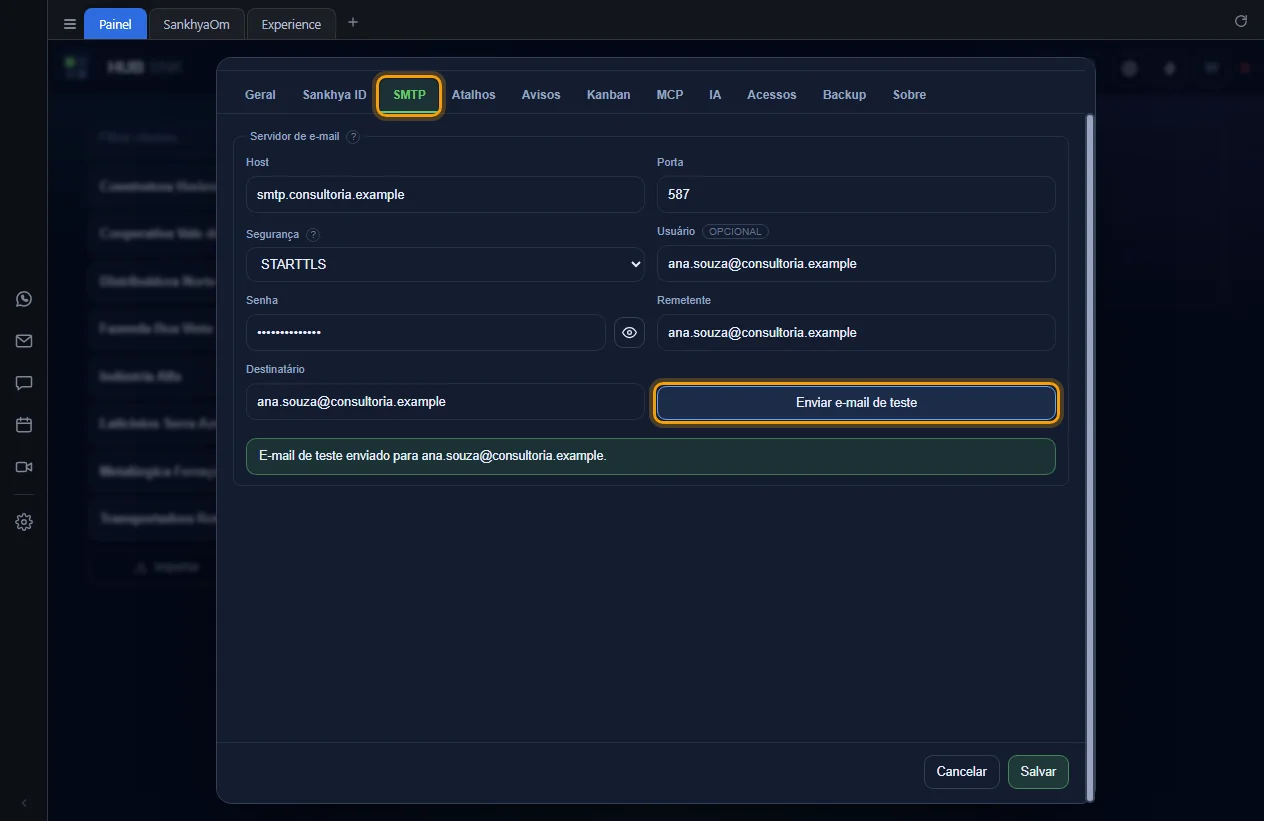Click Enviar e-mail de teste button
The width and height of the screenshot is (1264, 821).
coord(856,402)
